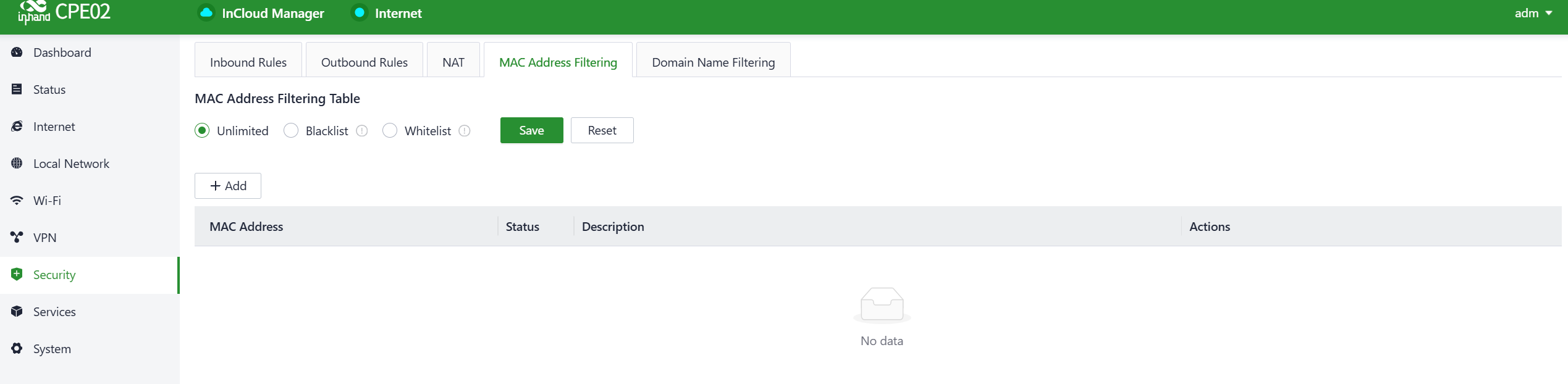Click the Local Network globe icon

[17, 164]
